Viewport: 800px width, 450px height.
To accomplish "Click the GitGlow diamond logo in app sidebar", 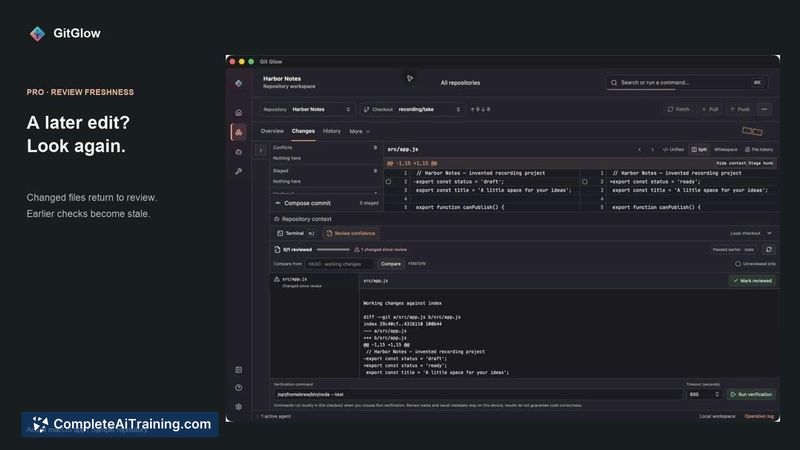I will (238, 83).
